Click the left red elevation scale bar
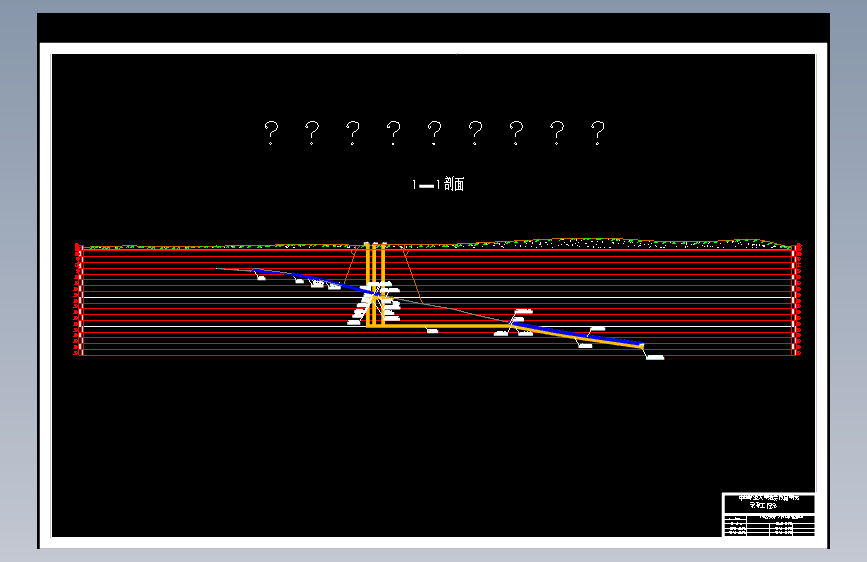This screenshot has width=867, height=562. pos(79,299)
